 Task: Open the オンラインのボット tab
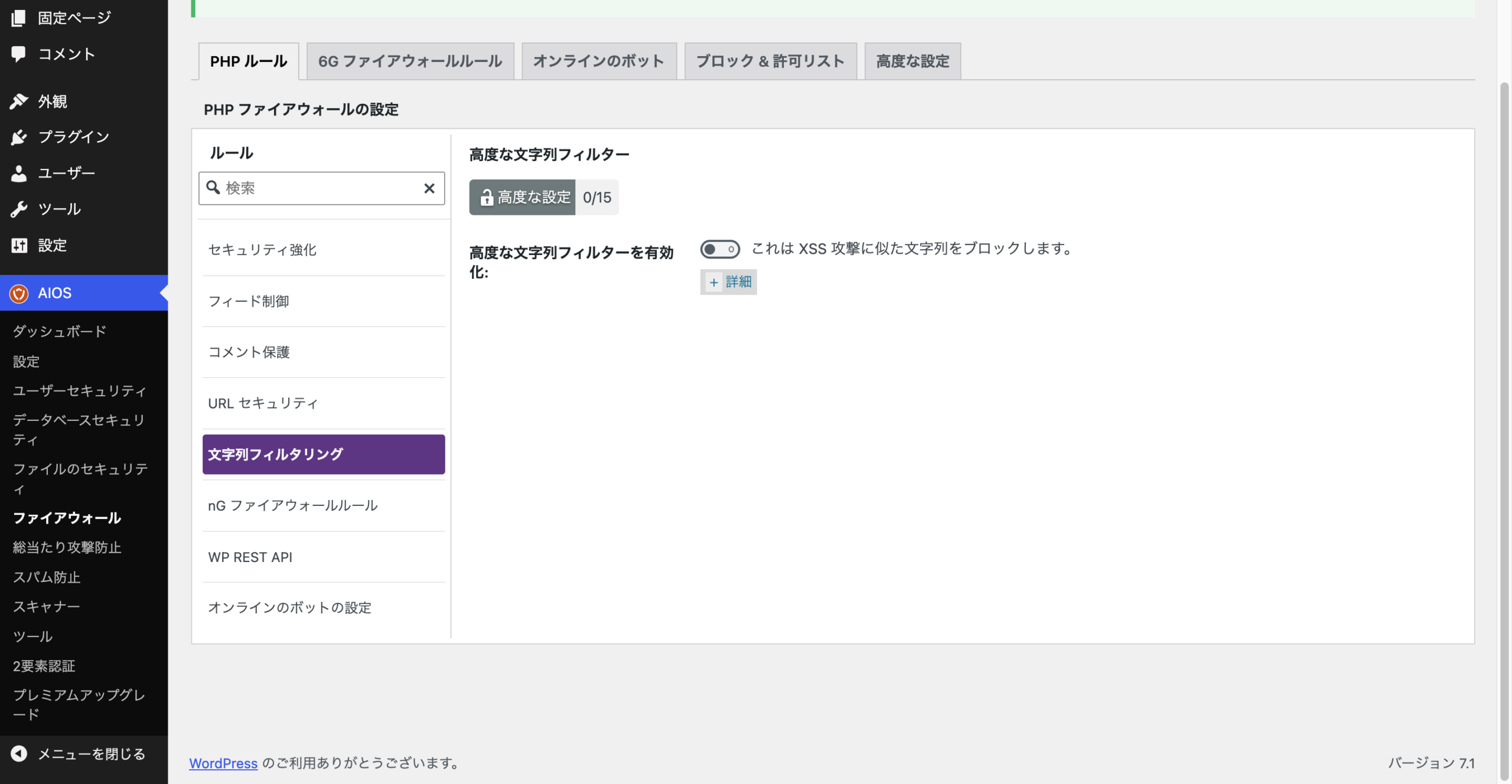[x=599, y=61]
